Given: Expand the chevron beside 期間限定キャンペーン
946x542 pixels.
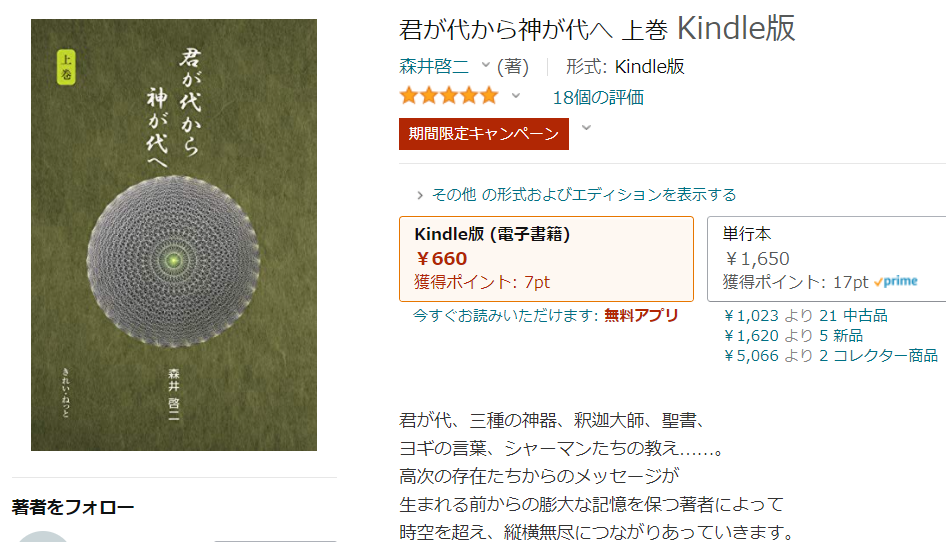Looking at the screenshot, I should click(x=586, y=127).
